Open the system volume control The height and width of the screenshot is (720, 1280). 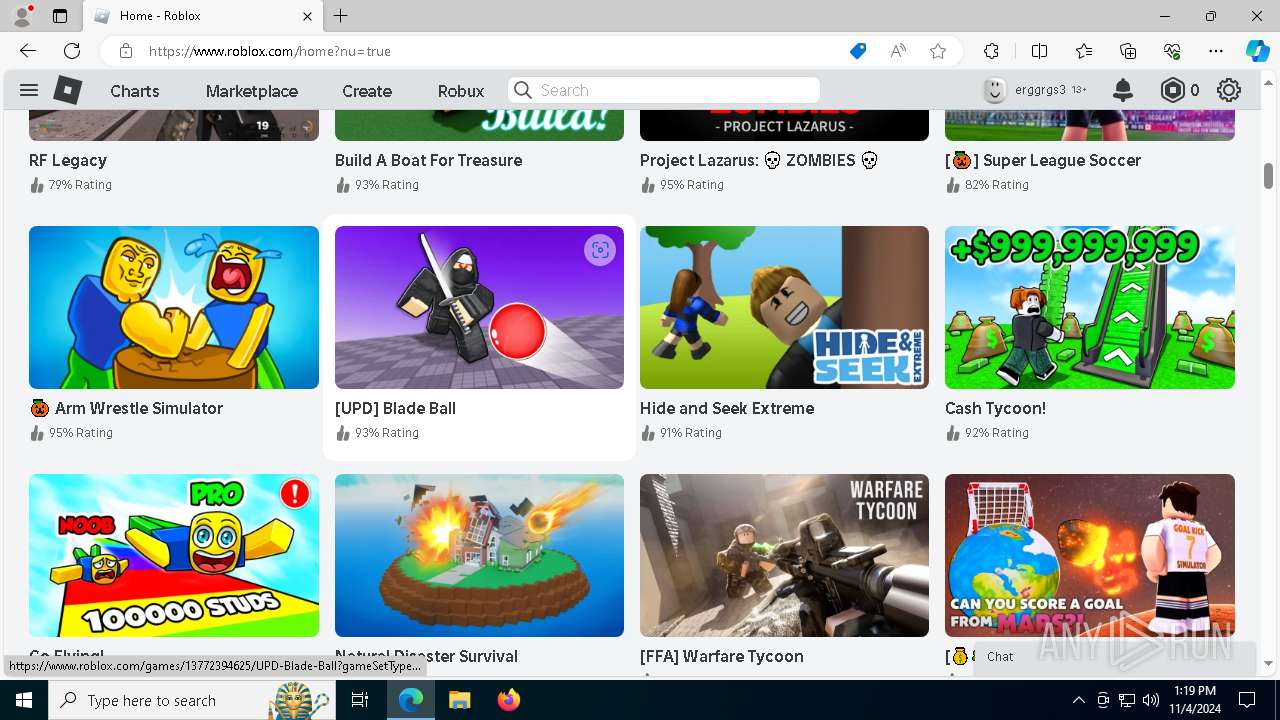[1150, 700]
